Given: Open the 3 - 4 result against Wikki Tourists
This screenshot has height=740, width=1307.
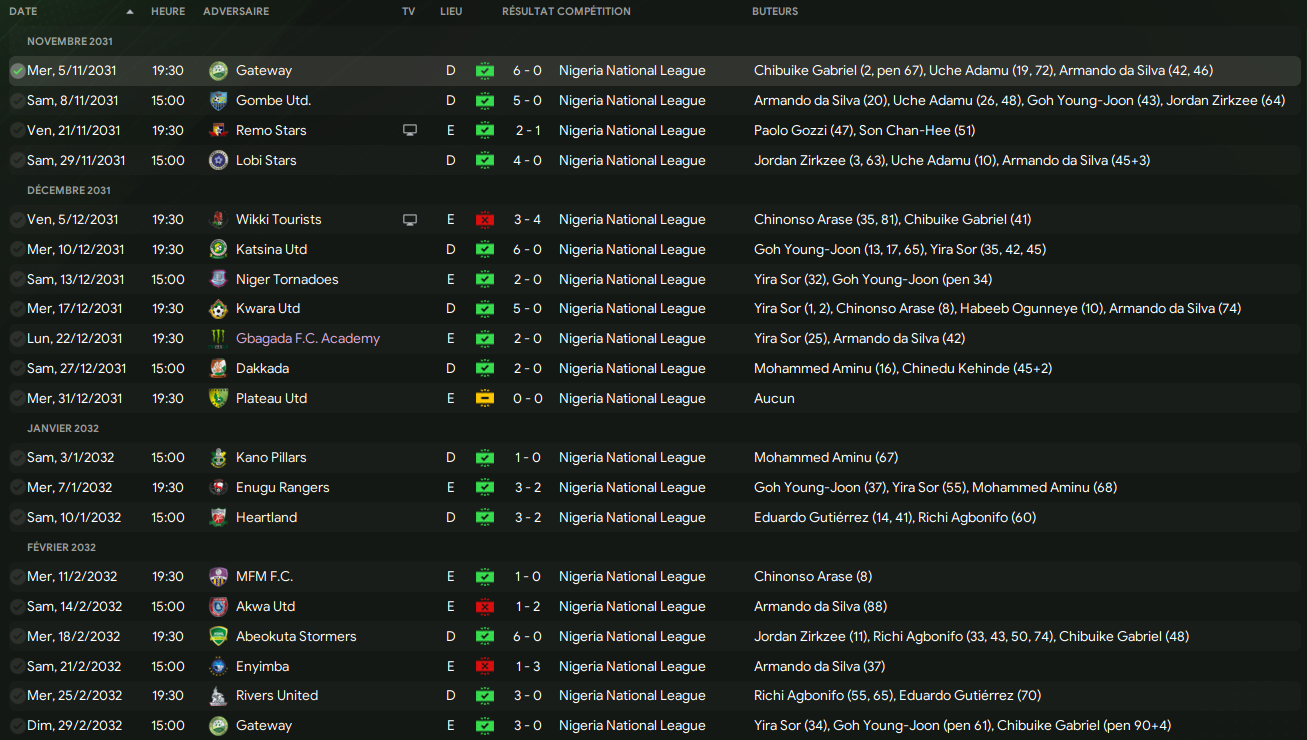Looking at the screenshot, I should [528, 219].
